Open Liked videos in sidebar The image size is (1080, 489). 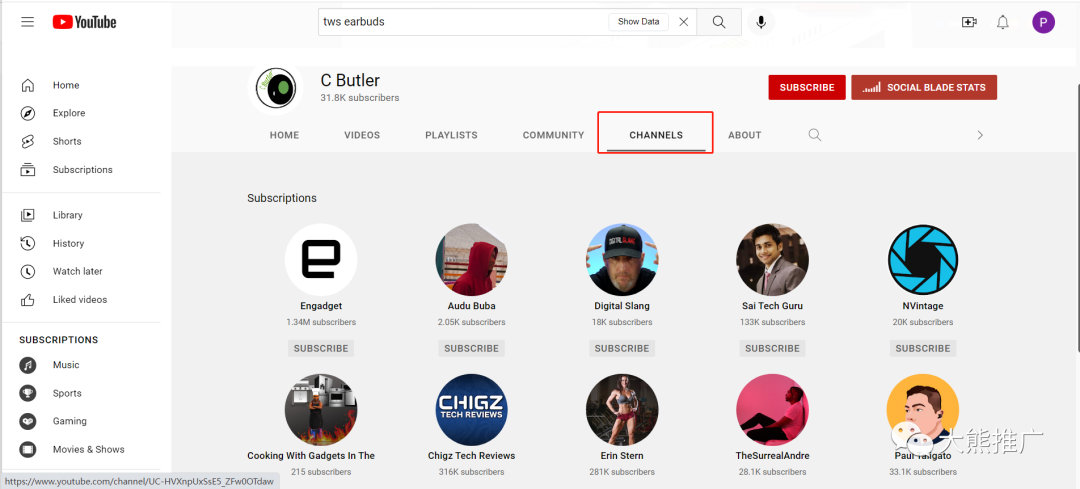[82, 300]
